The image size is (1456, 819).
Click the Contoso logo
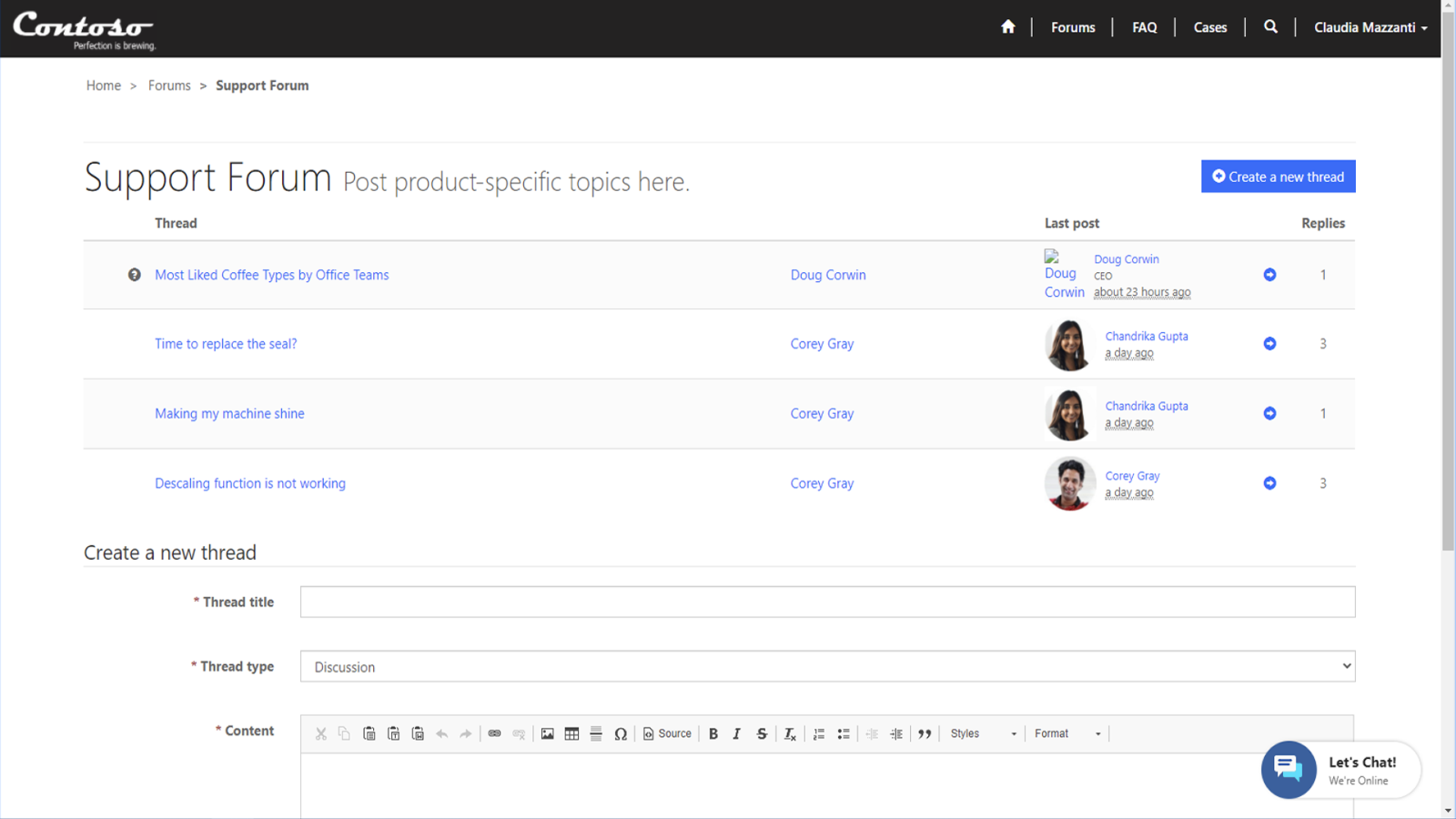coord(84,30)
